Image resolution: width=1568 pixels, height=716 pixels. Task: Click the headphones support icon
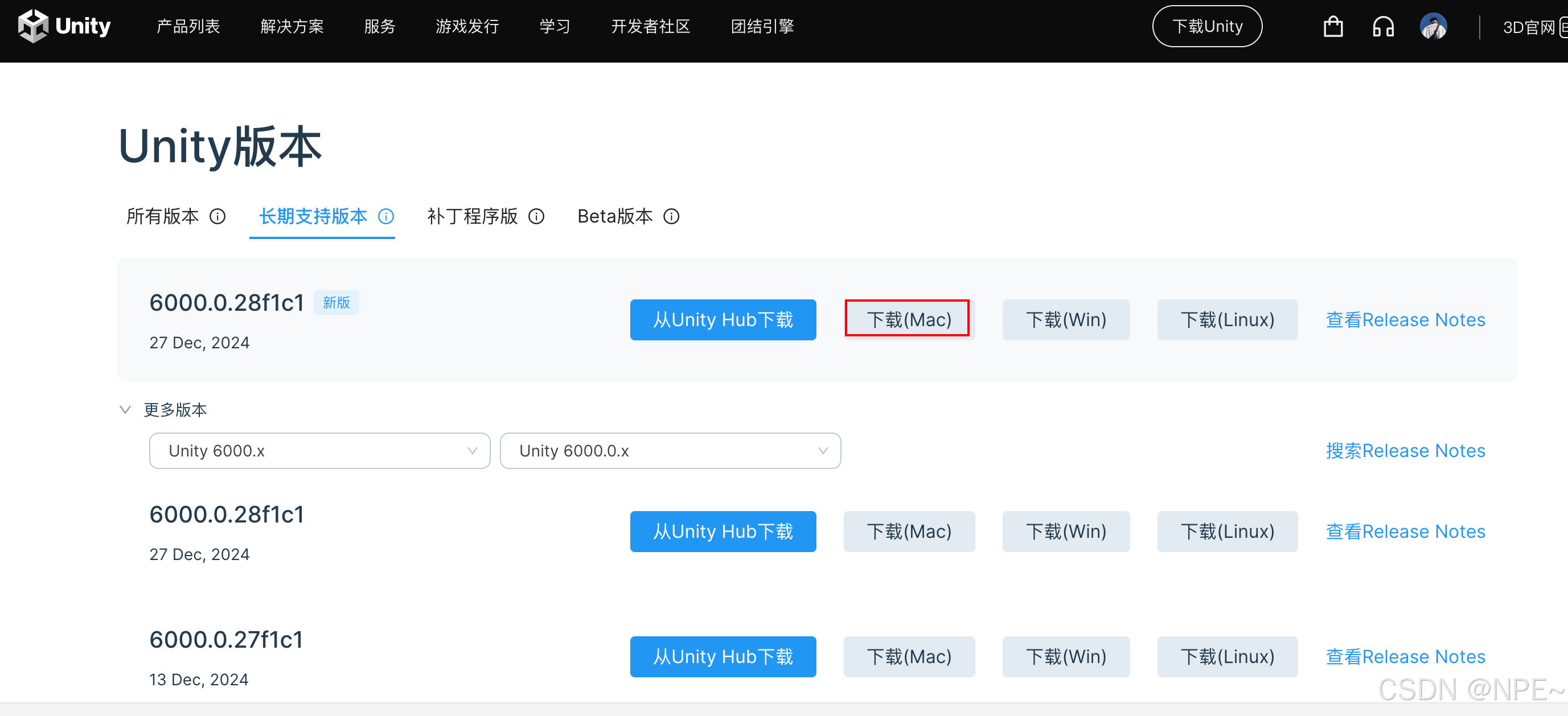(x=1383, y=27)
